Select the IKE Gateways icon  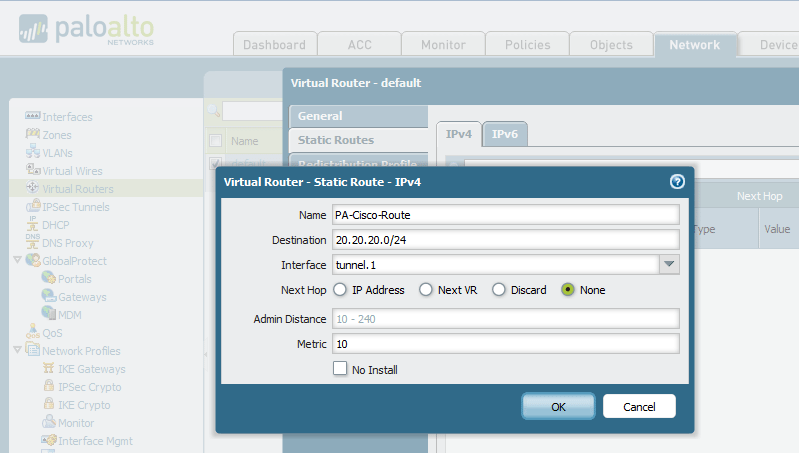[x=48, y=369]
